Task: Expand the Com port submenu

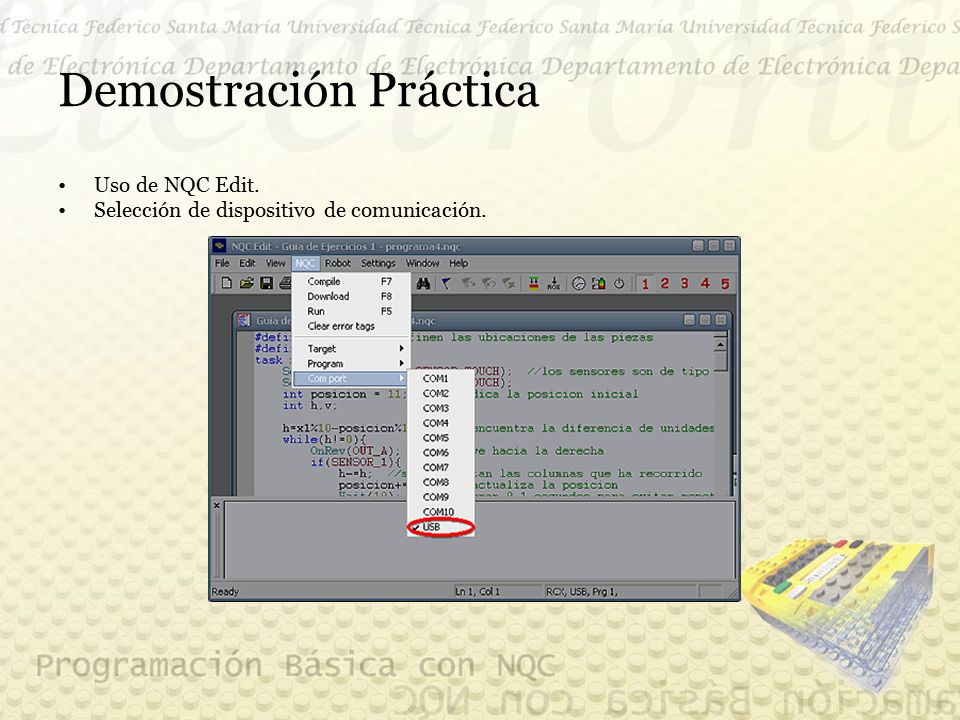Action: click(x=351, y=378)
